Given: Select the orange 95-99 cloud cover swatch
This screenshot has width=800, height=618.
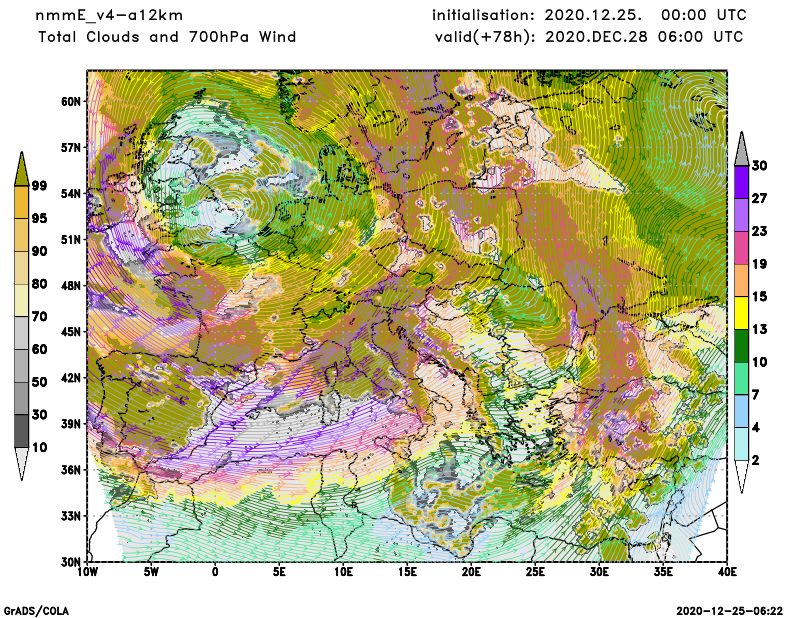Looking at the screenshot, I should coord(22,203).
